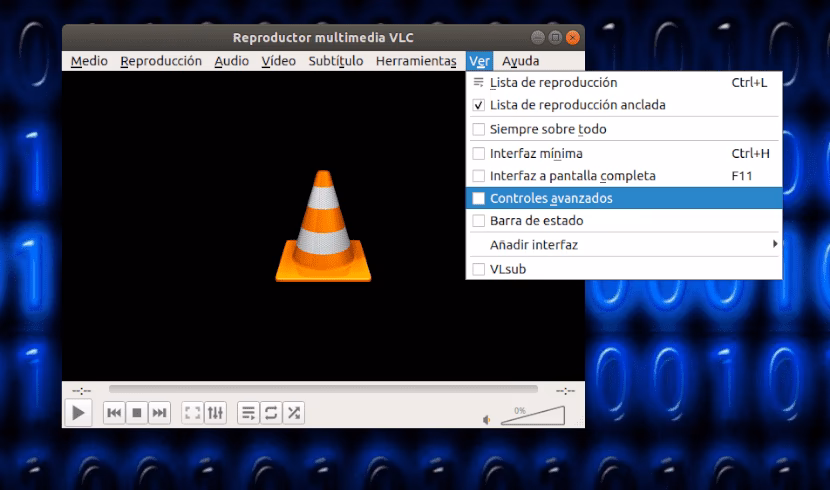The height and width of the screenshot is (490, 830).
Task: Adjust the volume slider triangle
Action: (533, 415)
